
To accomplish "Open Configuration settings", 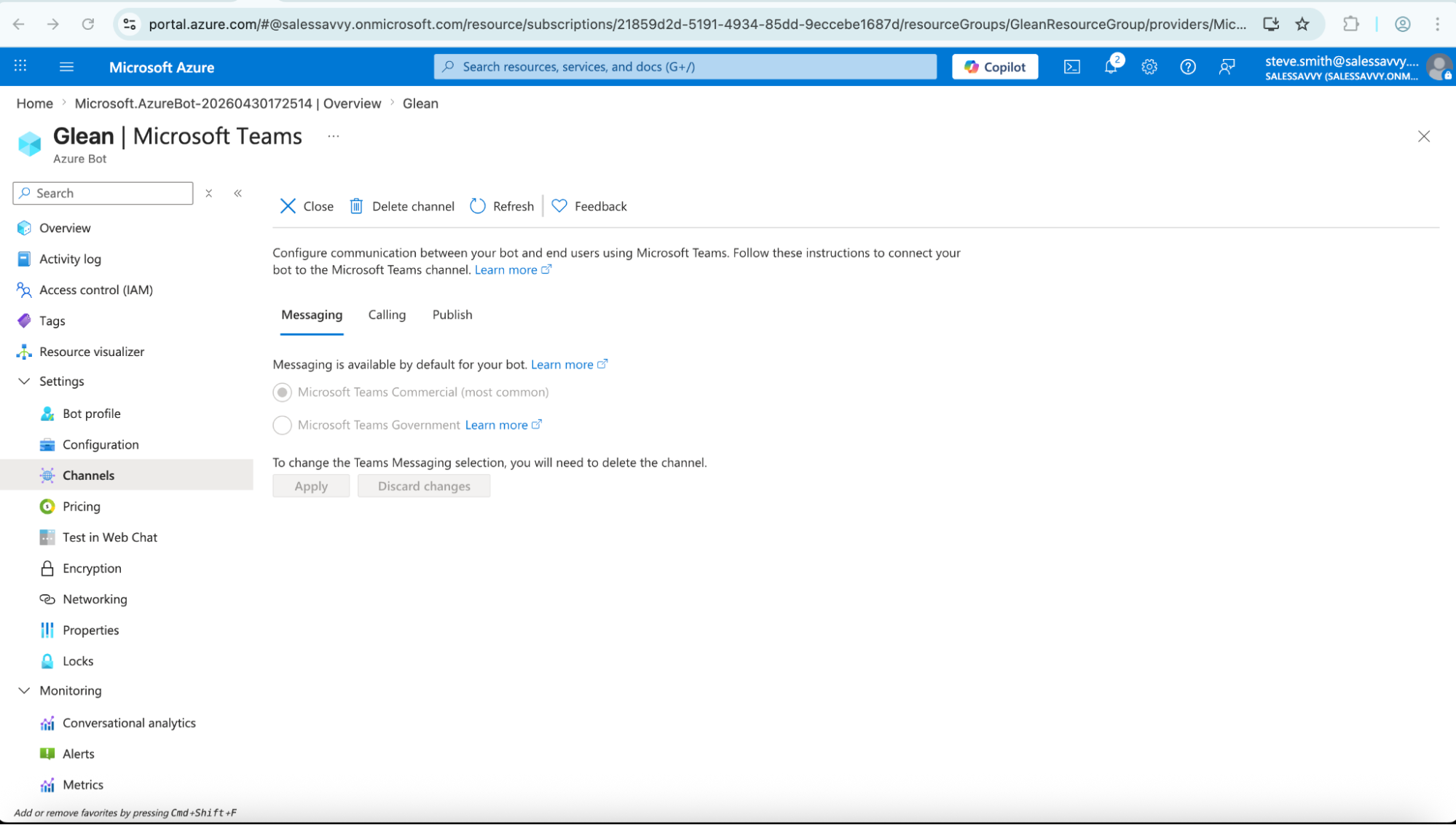I will [101, 444].
